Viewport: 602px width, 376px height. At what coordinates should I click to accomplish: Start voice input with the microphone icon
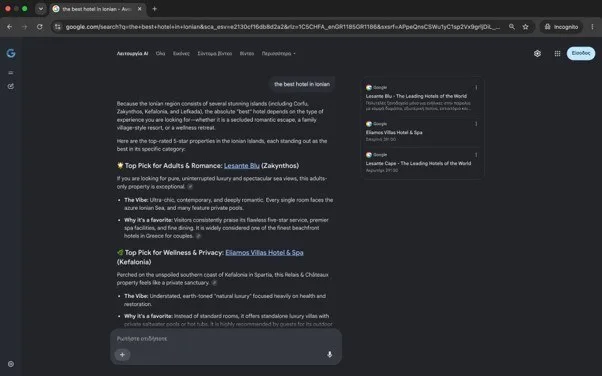point(329,354)
